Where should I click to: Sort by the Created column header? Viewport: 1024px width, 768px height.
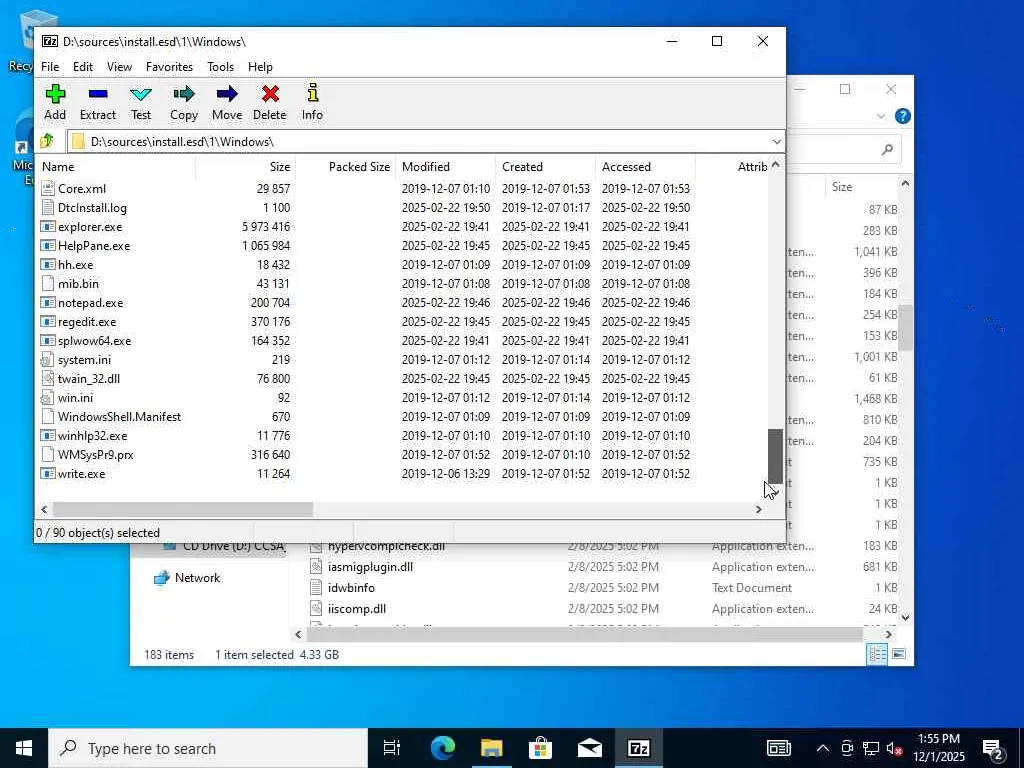pyautogui.click(x=545, y=167)
